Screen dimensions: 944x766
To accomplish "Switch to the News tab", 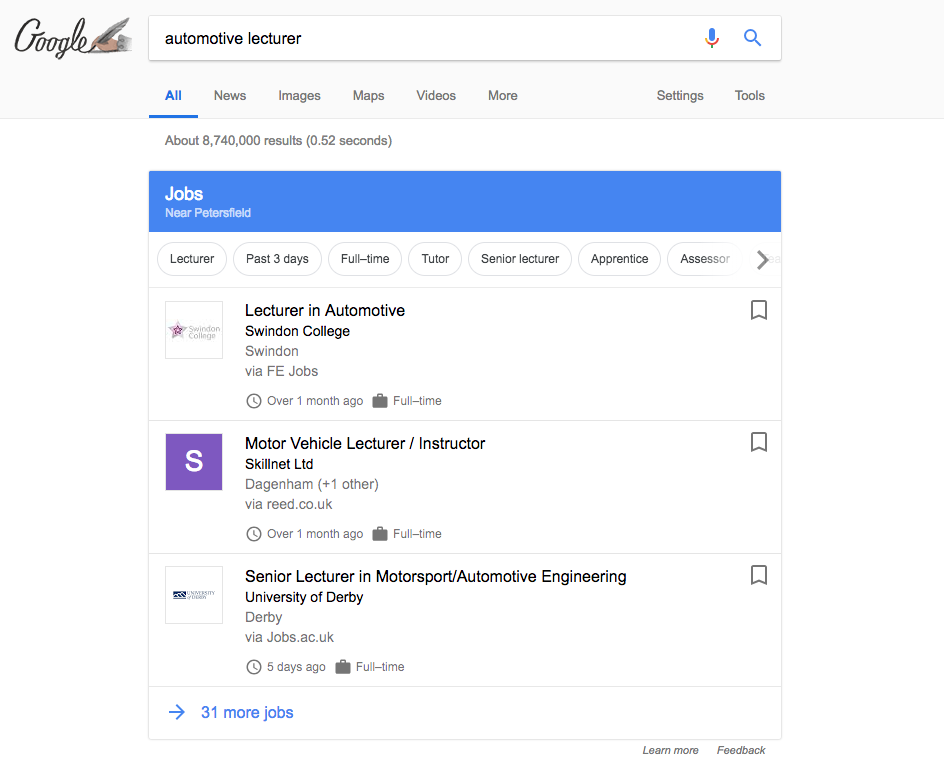I will tap(230, 96).
